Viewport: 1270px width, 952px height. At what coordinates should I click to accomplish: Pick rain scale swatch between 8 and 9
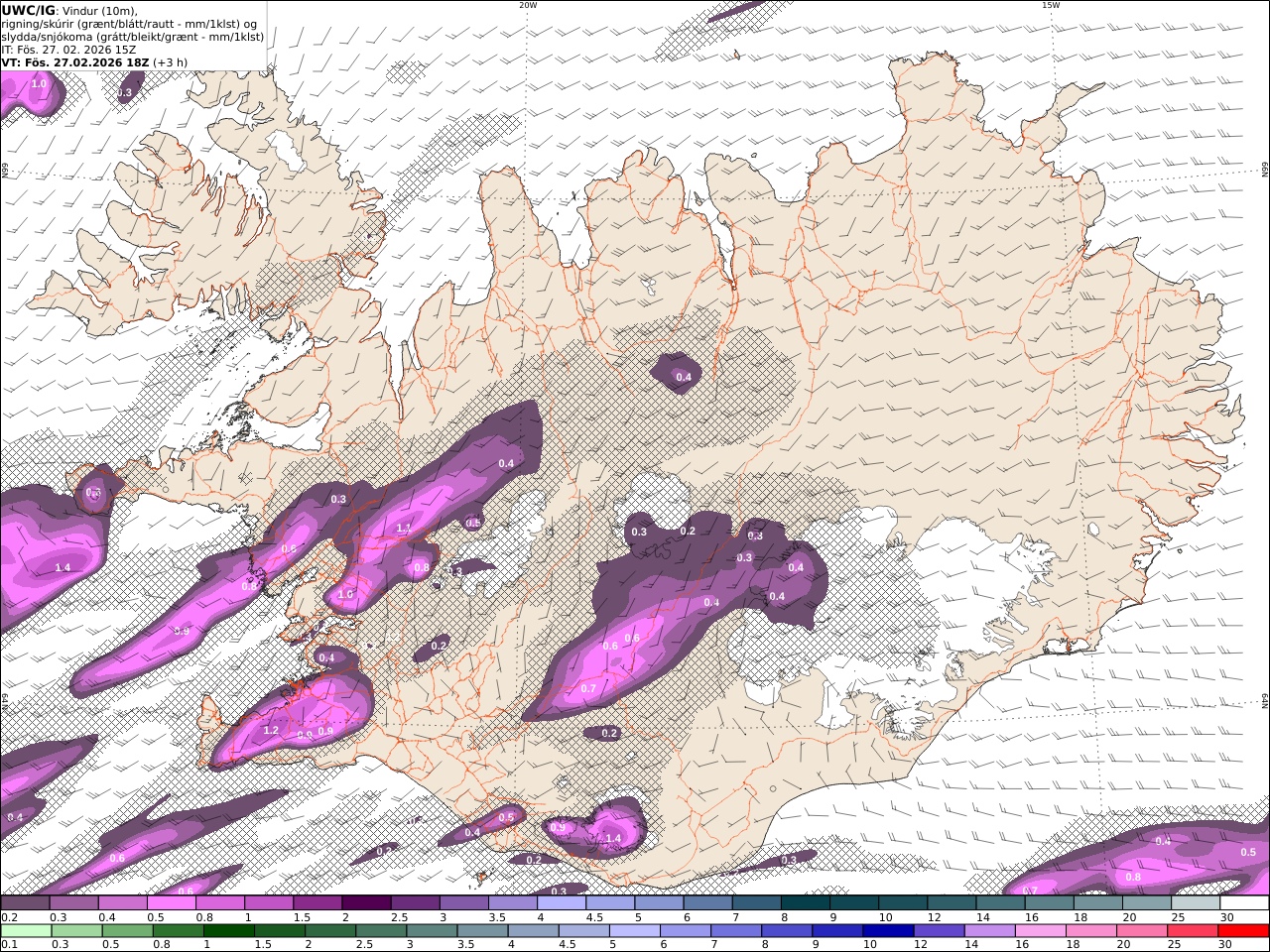click(x=788, y=931)
